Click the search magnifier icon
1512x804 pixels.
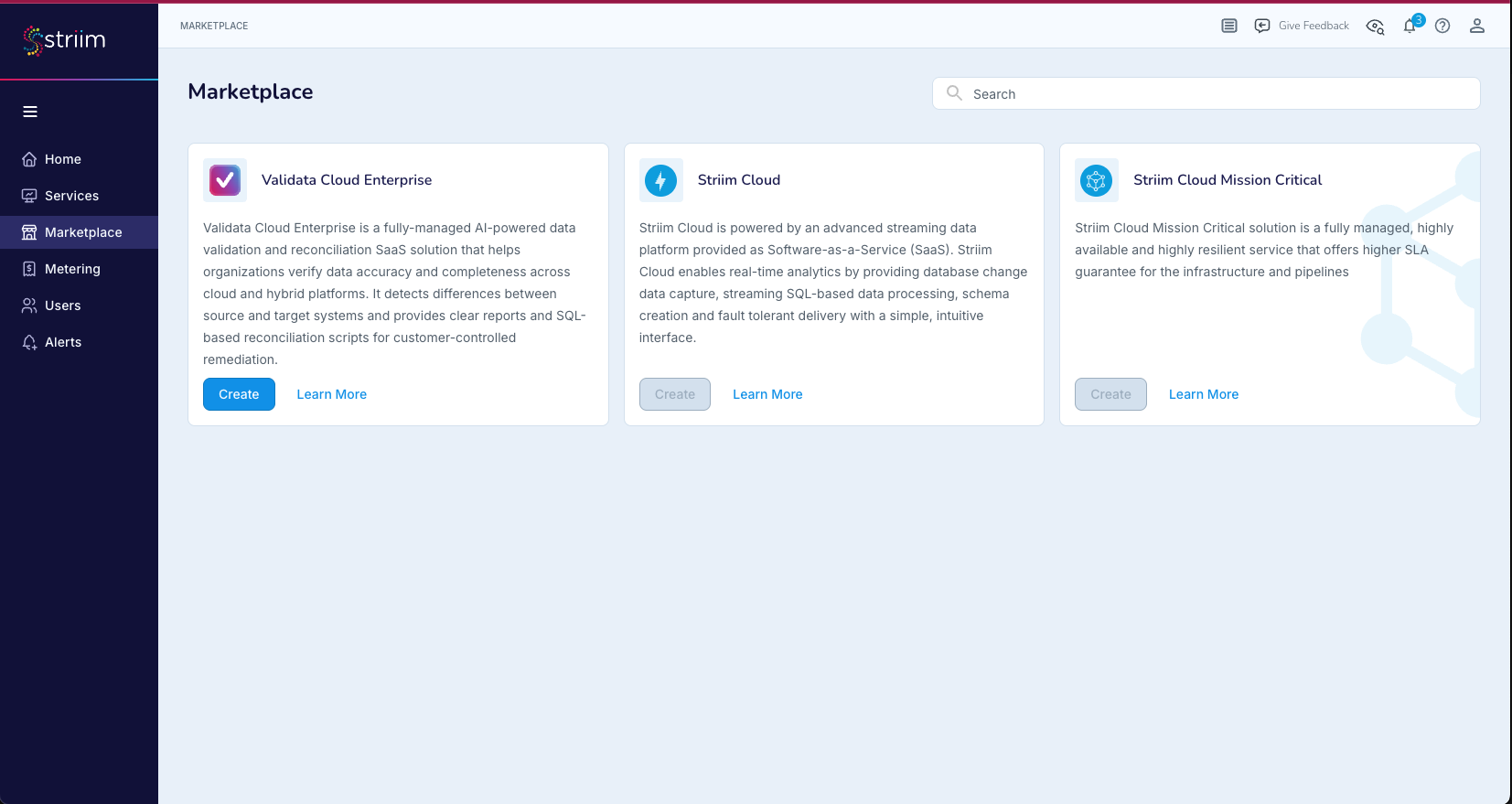(x=954, y=93)
